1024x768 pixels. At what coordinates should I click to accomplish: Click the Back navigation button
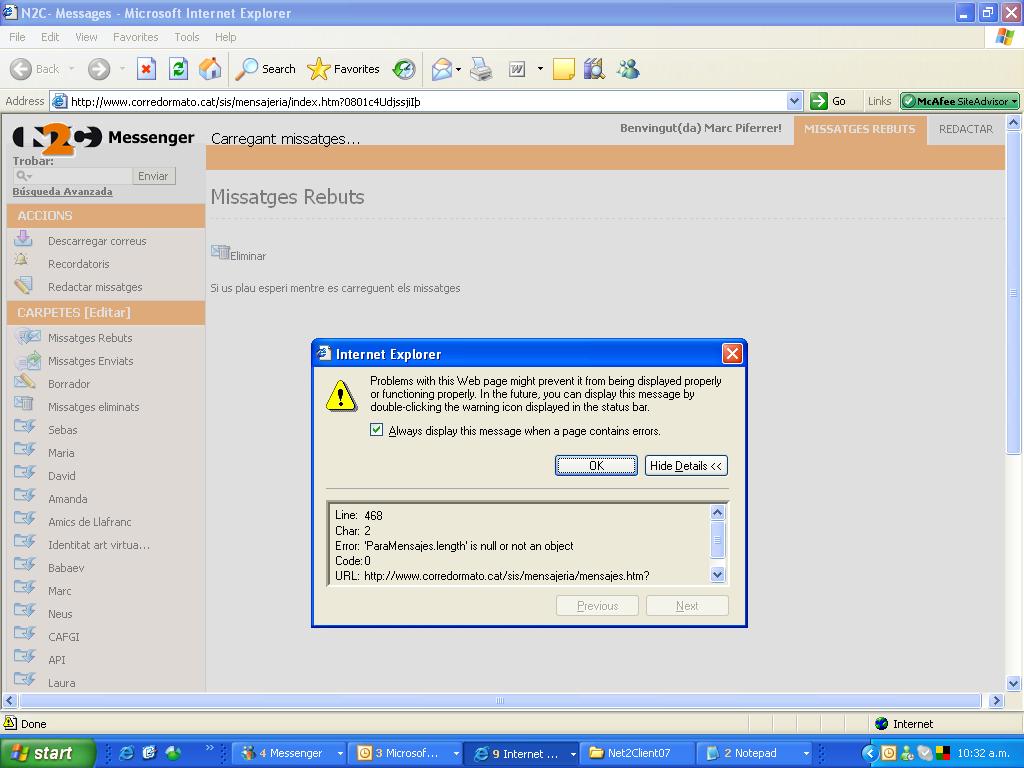pyautogui.click(x=34, y=69)
